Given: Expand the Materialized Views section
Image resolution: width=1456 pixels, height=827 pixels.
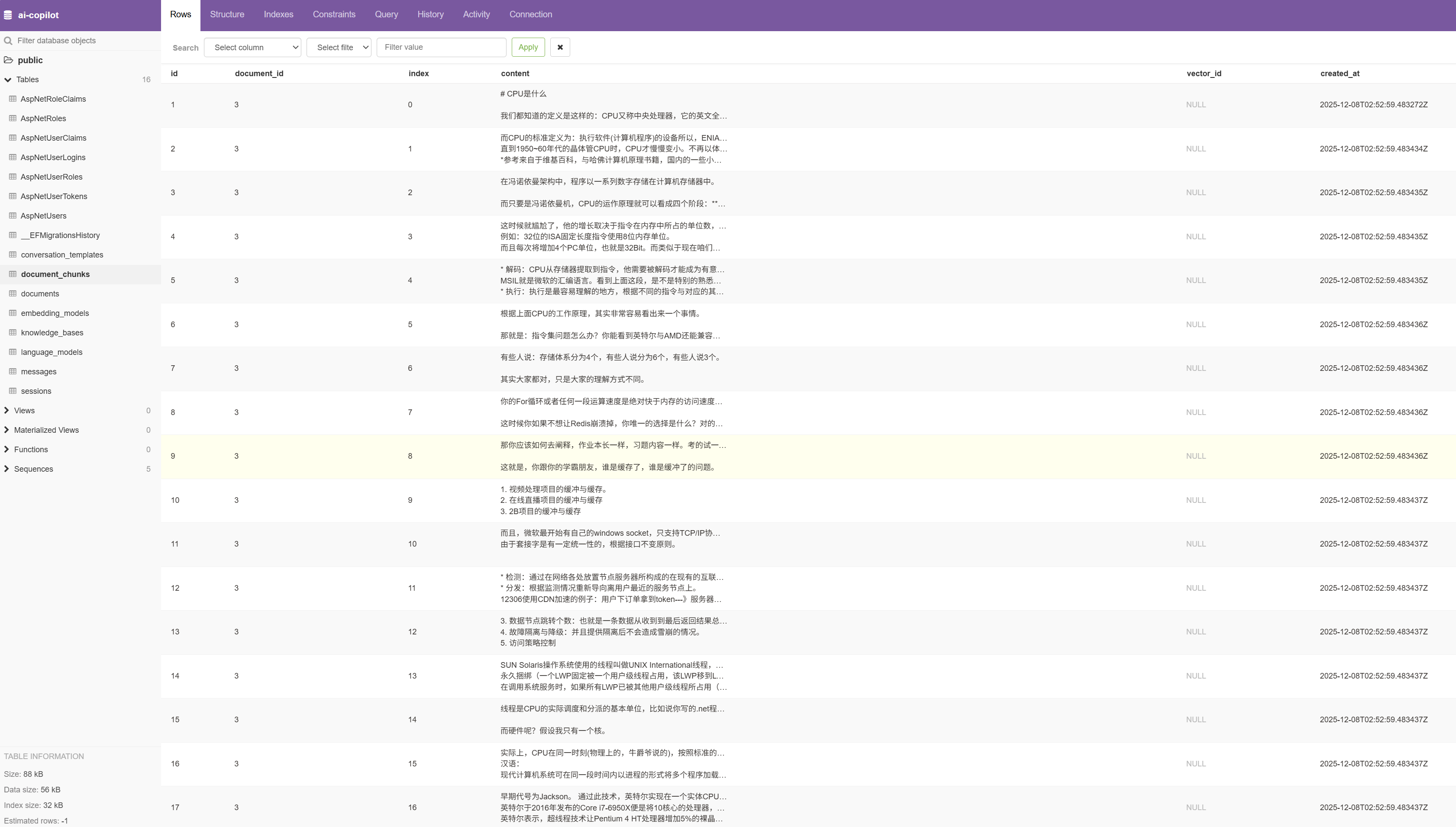Looking at the screenshot, I should [x=7, y=430].
